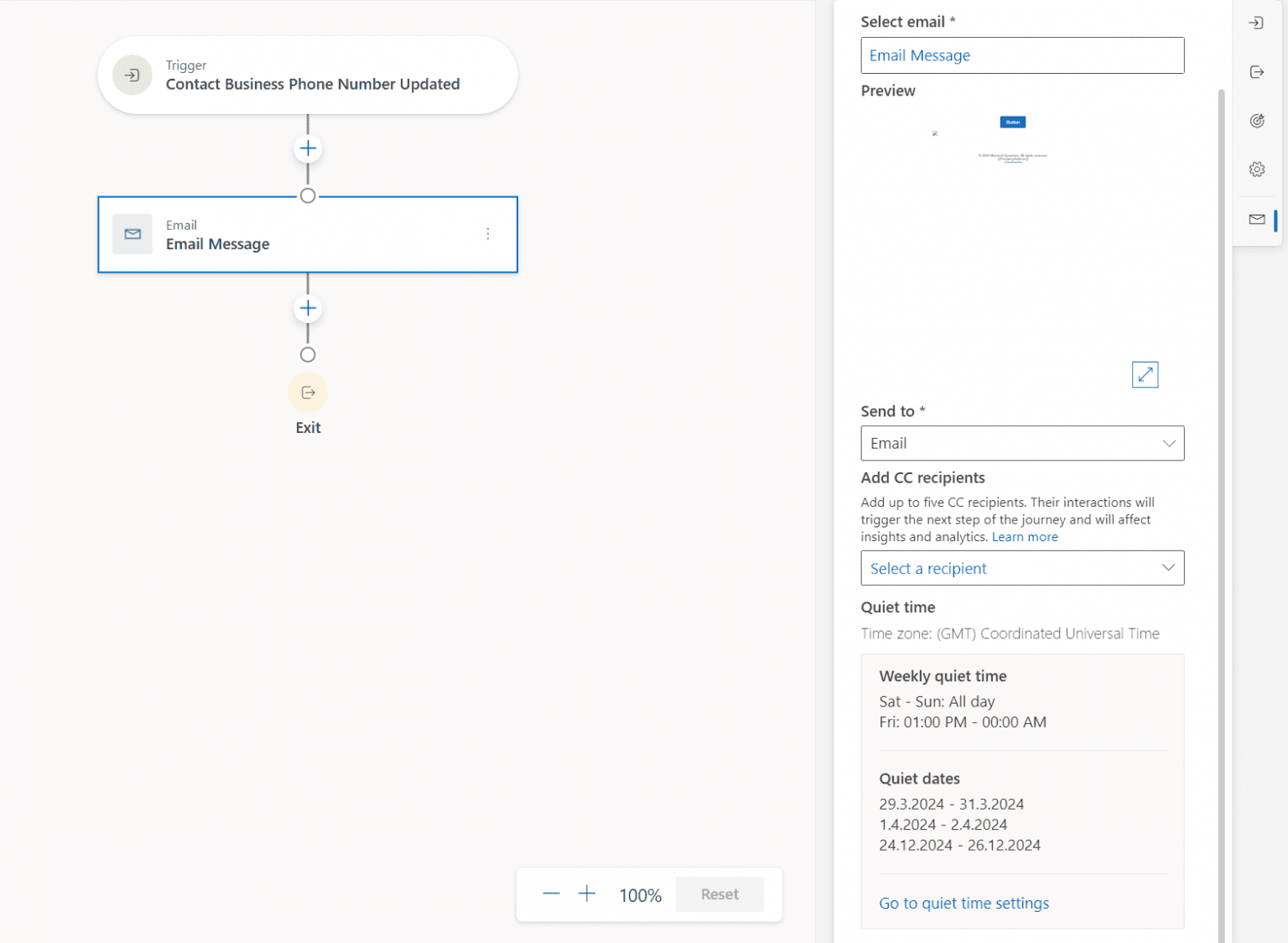Image resolution: width=1288 pixels, height=943 pixels.
Task: Select the Exit settings icon in sidebar
Action: tap(1256, 71)
